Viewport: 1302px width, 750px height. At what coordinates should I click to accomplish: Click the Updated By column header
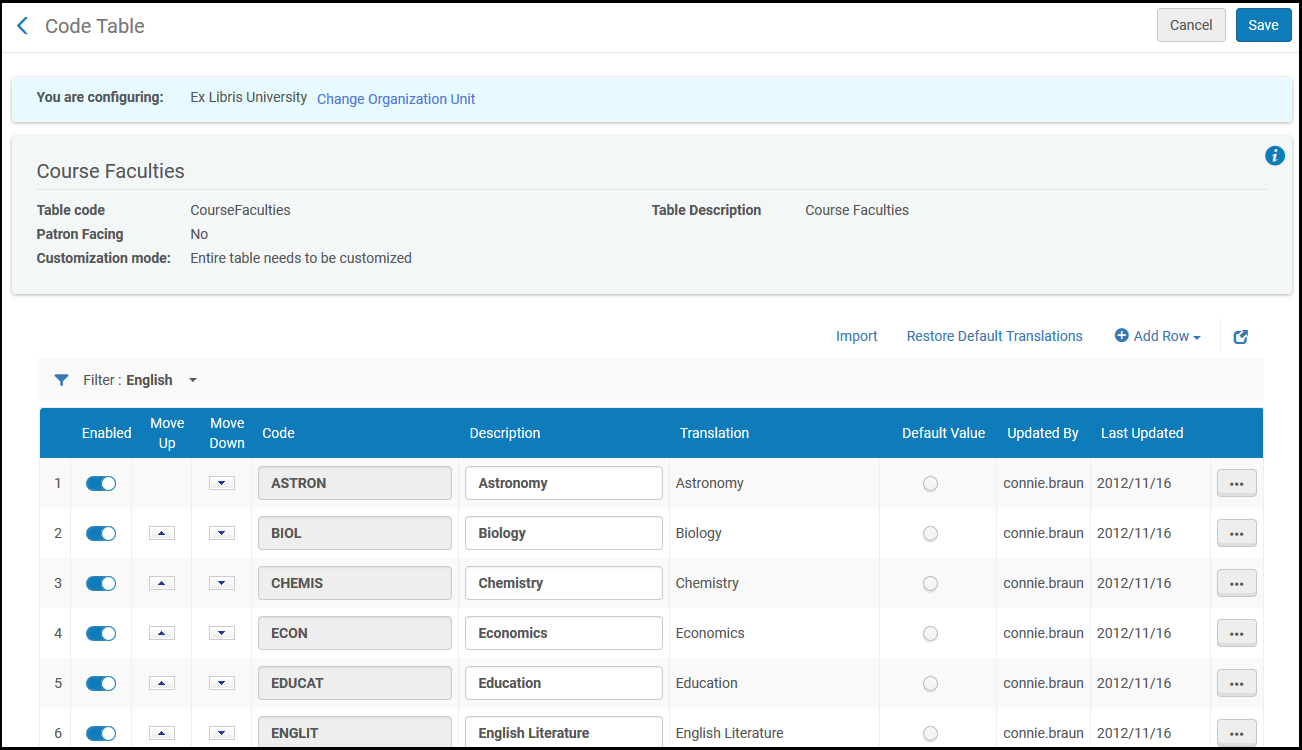tap(1043, 433)
